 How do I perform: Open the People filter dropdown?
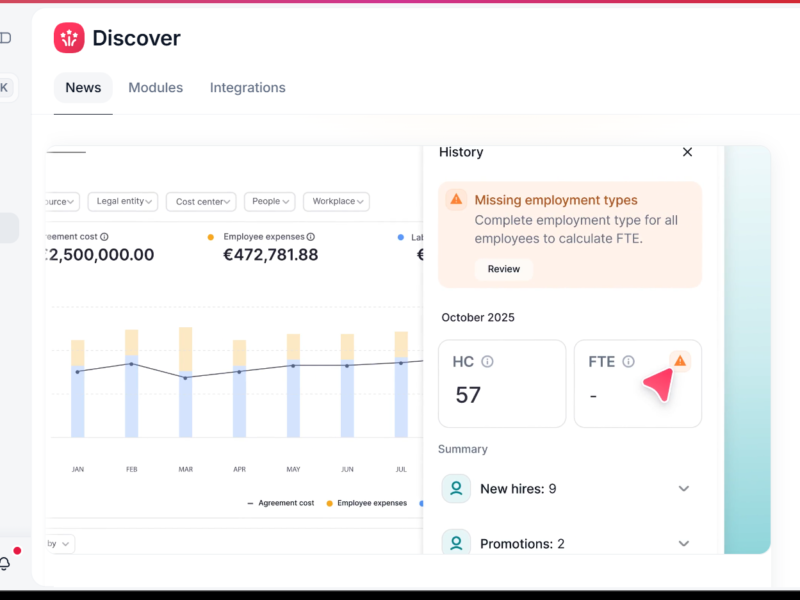point(269,201)
